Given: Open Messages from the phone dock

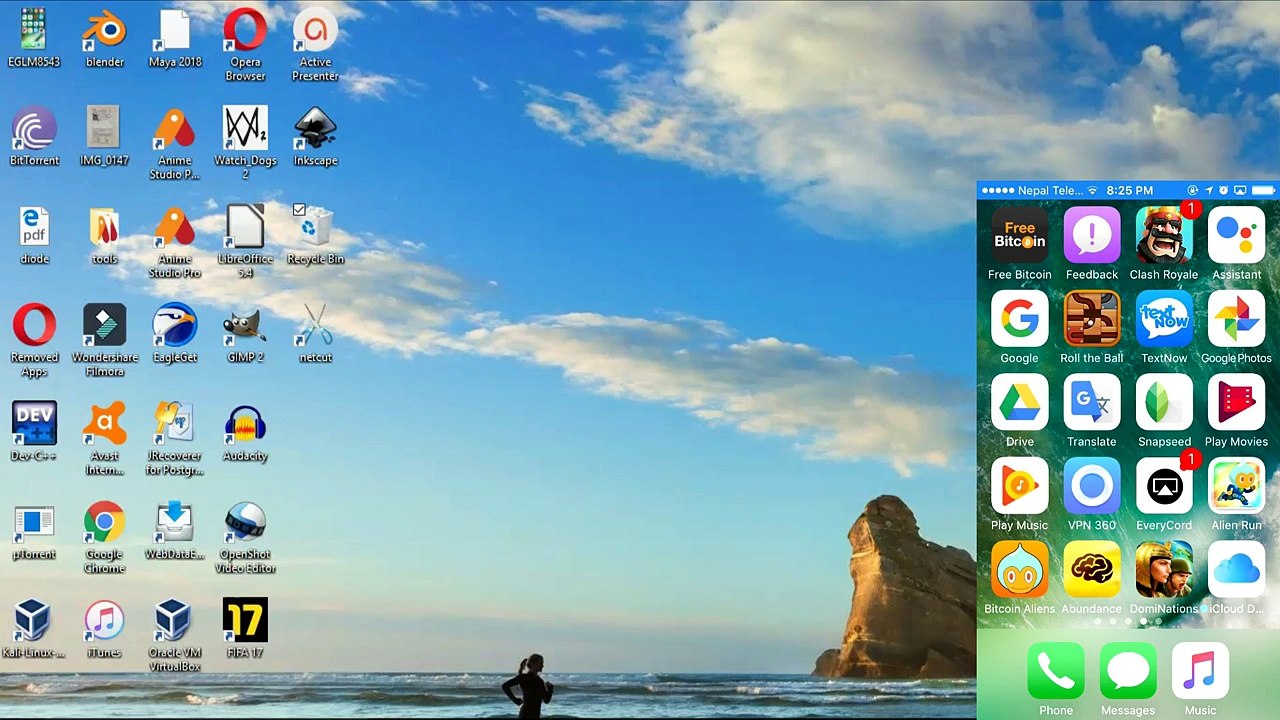Looking at the screenshot, I should 1128,671.
